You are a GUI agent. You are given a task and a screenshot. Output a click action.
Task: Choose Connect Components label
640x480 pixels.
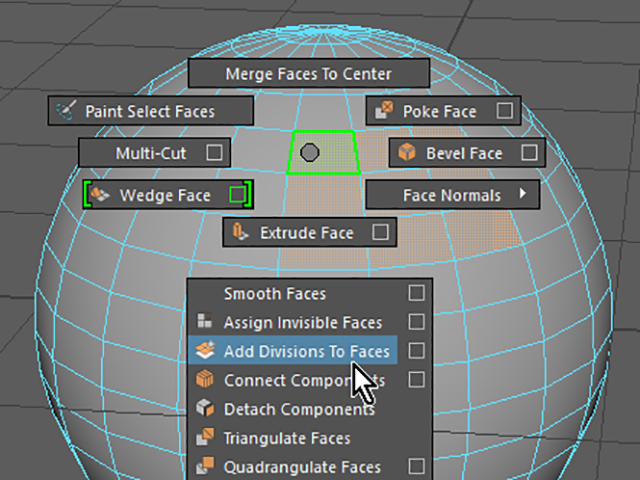(304, 380)
